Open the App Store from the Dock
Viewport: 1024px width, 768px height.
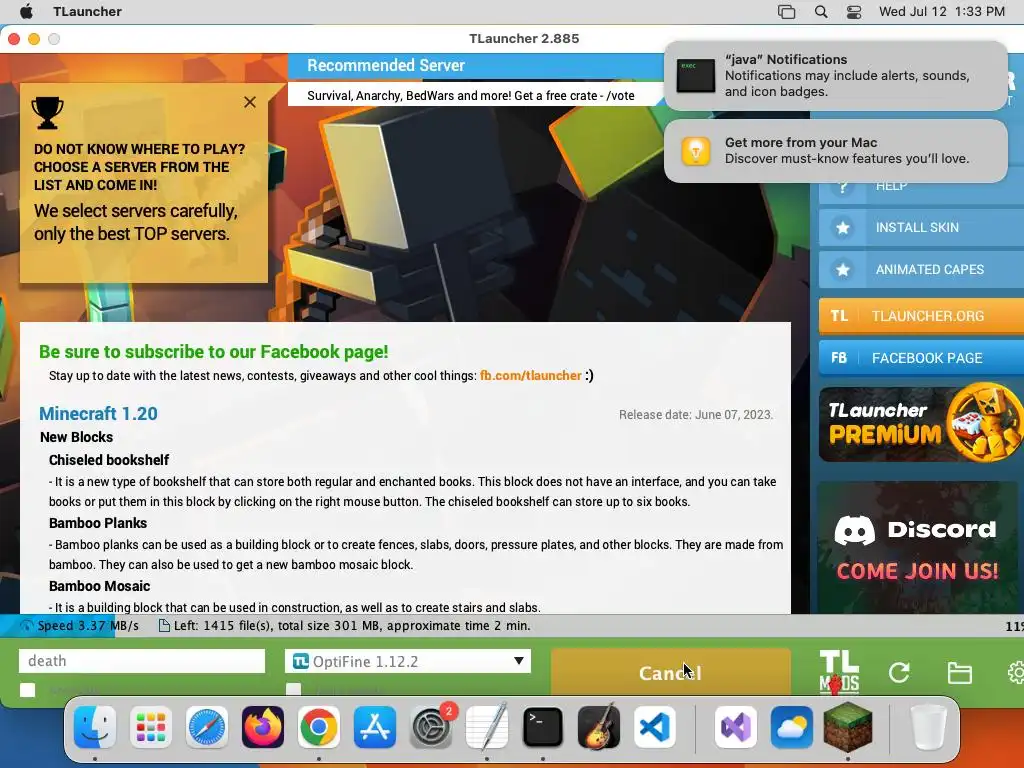375,727
